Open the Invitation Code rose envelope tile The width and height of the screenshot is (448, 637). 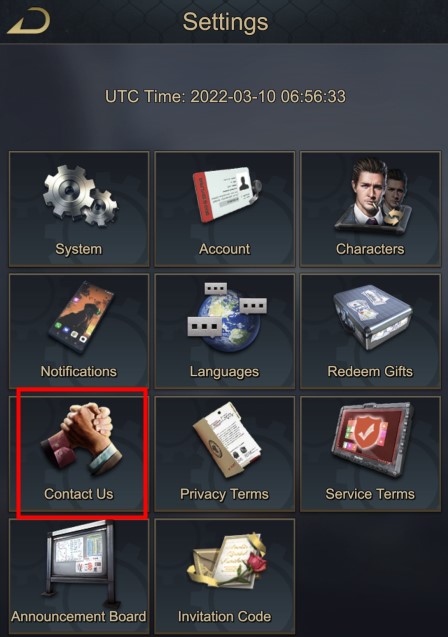(x=225, y=576)
